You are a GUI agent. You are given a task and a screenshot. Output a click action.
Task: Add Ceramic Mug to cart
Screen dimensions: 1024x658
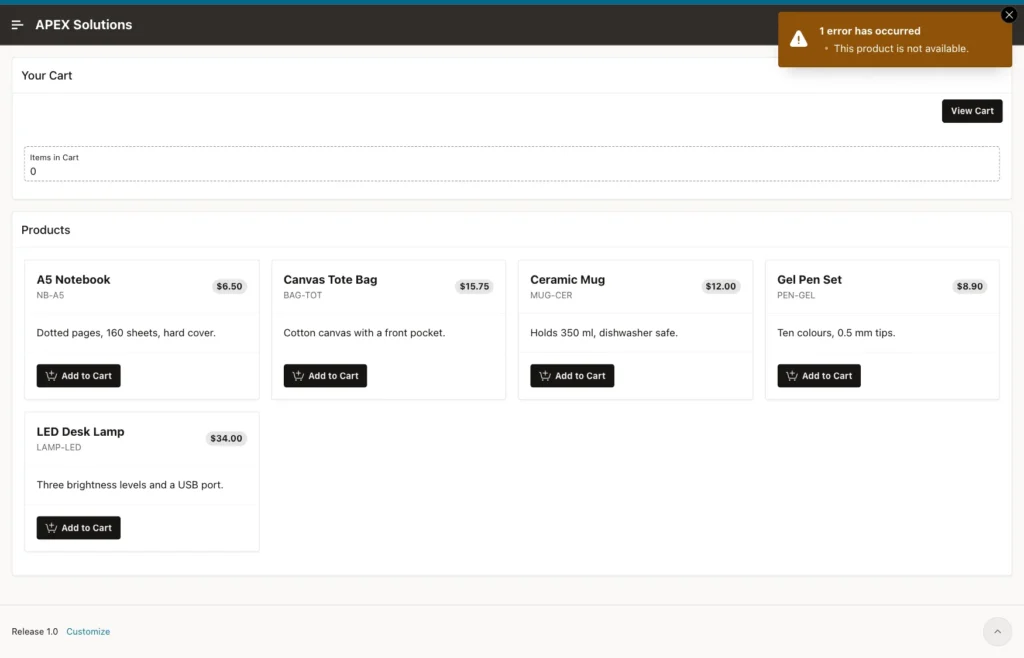coord(572,375)
